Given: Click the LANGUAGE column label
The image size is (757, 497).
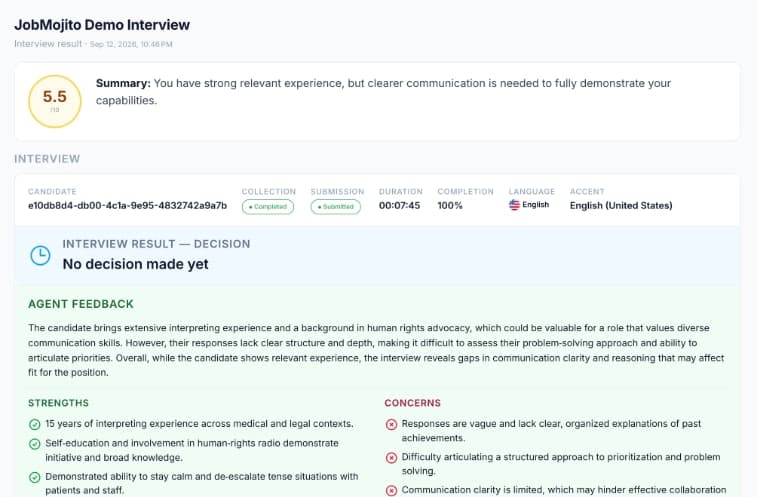Looking at the screenshot, I should point(532,192).
